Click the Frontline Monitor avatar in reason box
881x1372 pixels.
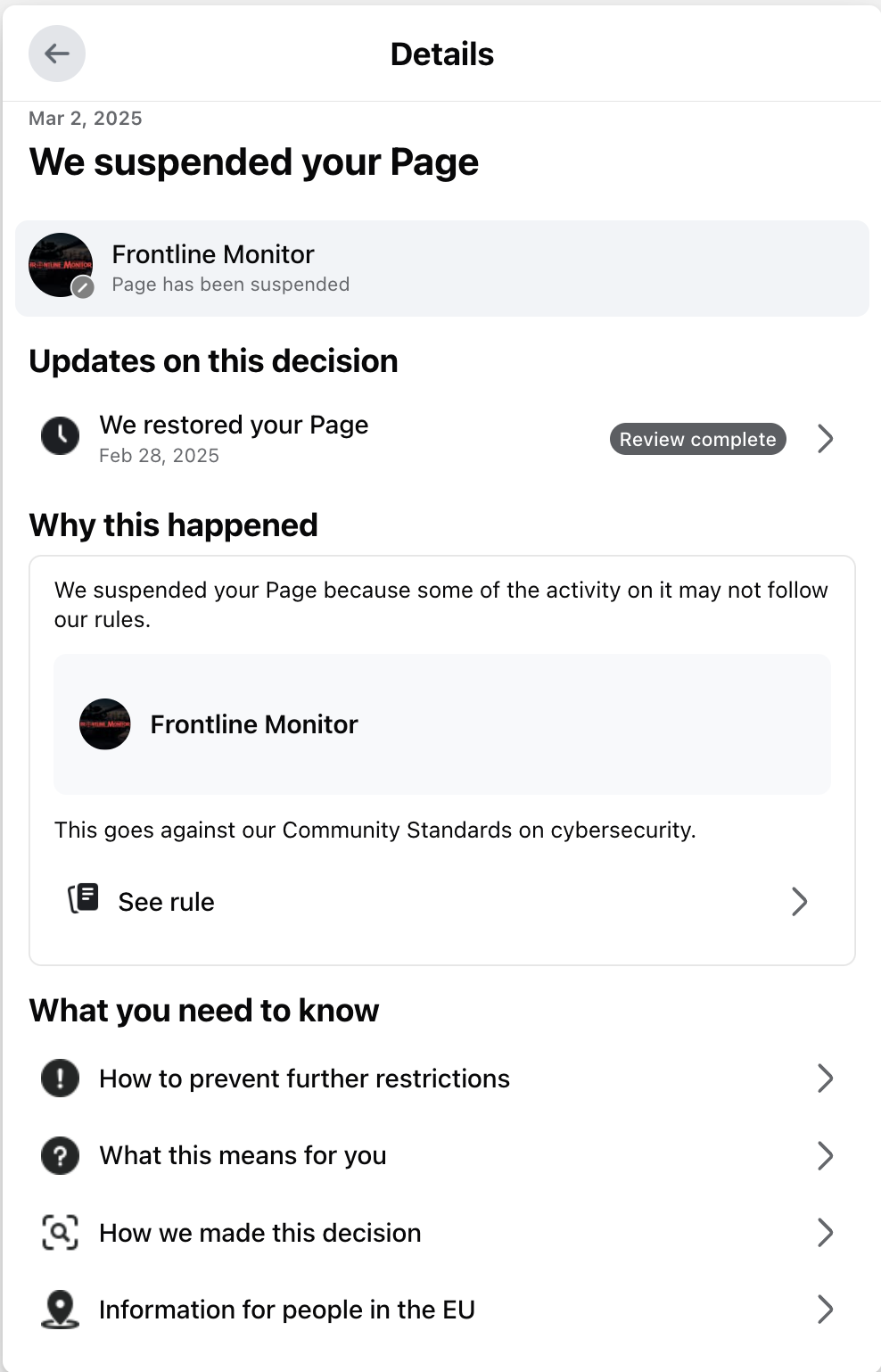pyautogui.click(x=105, y=723)
